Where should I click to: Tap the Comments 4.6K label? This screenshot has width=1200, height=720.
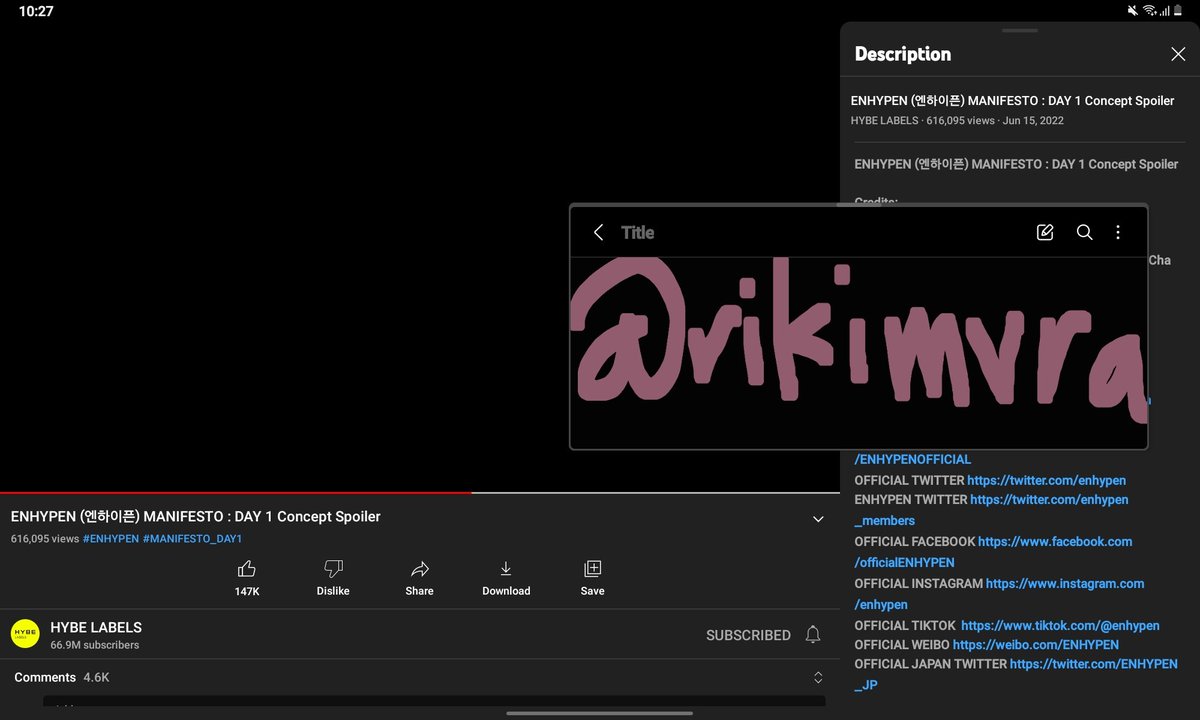pyautogui.click(x=62, y=678)
